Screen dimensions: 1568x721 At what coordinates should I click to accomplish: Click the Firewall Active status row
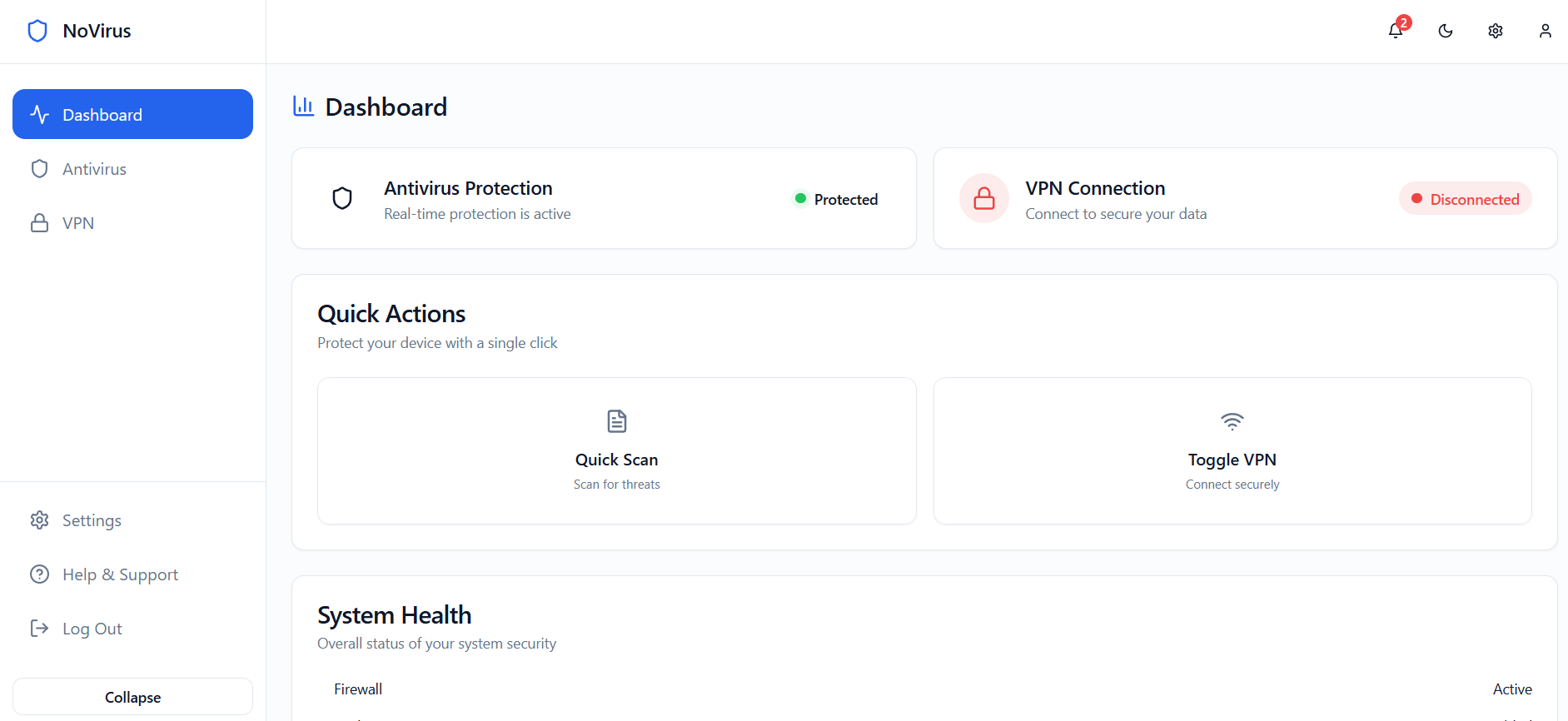click(x=924, y=689)
